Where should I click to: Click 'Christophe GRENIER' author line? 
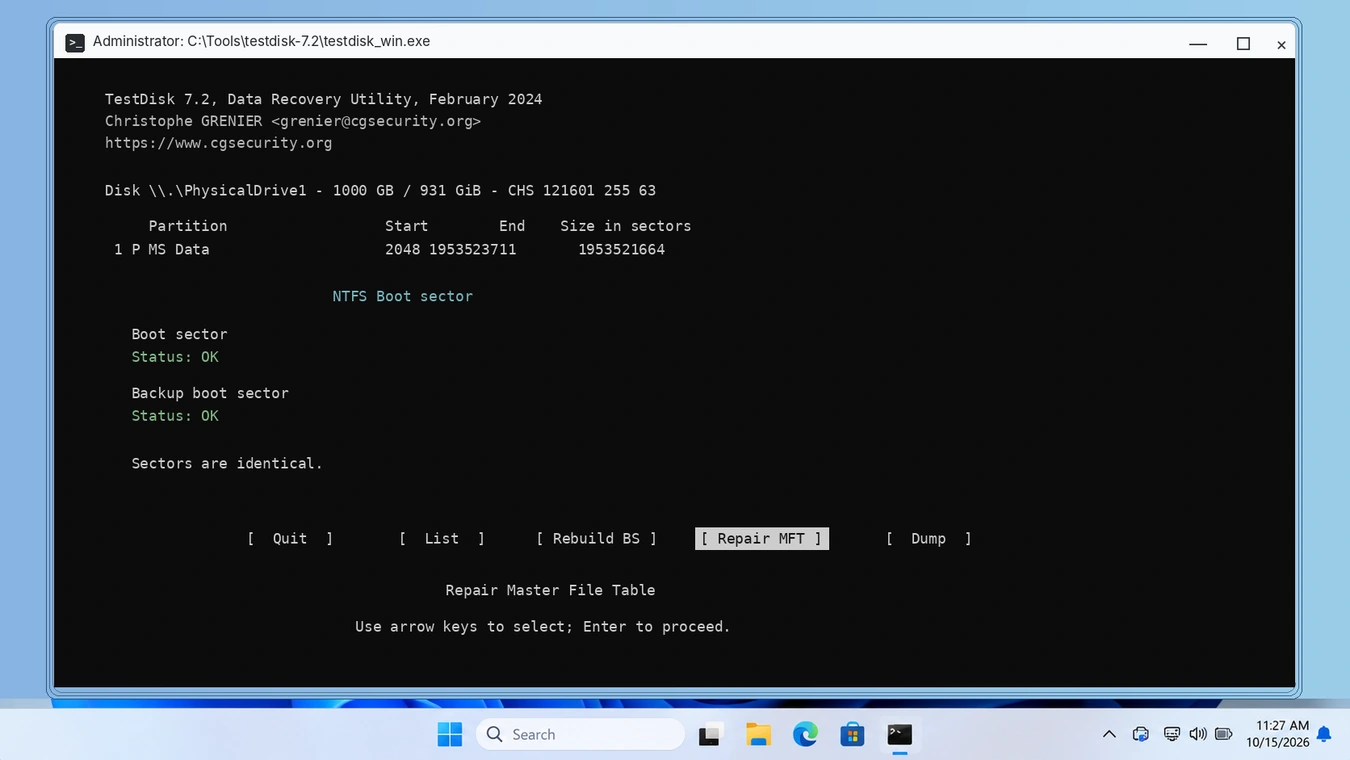click(x=293, y=121)
